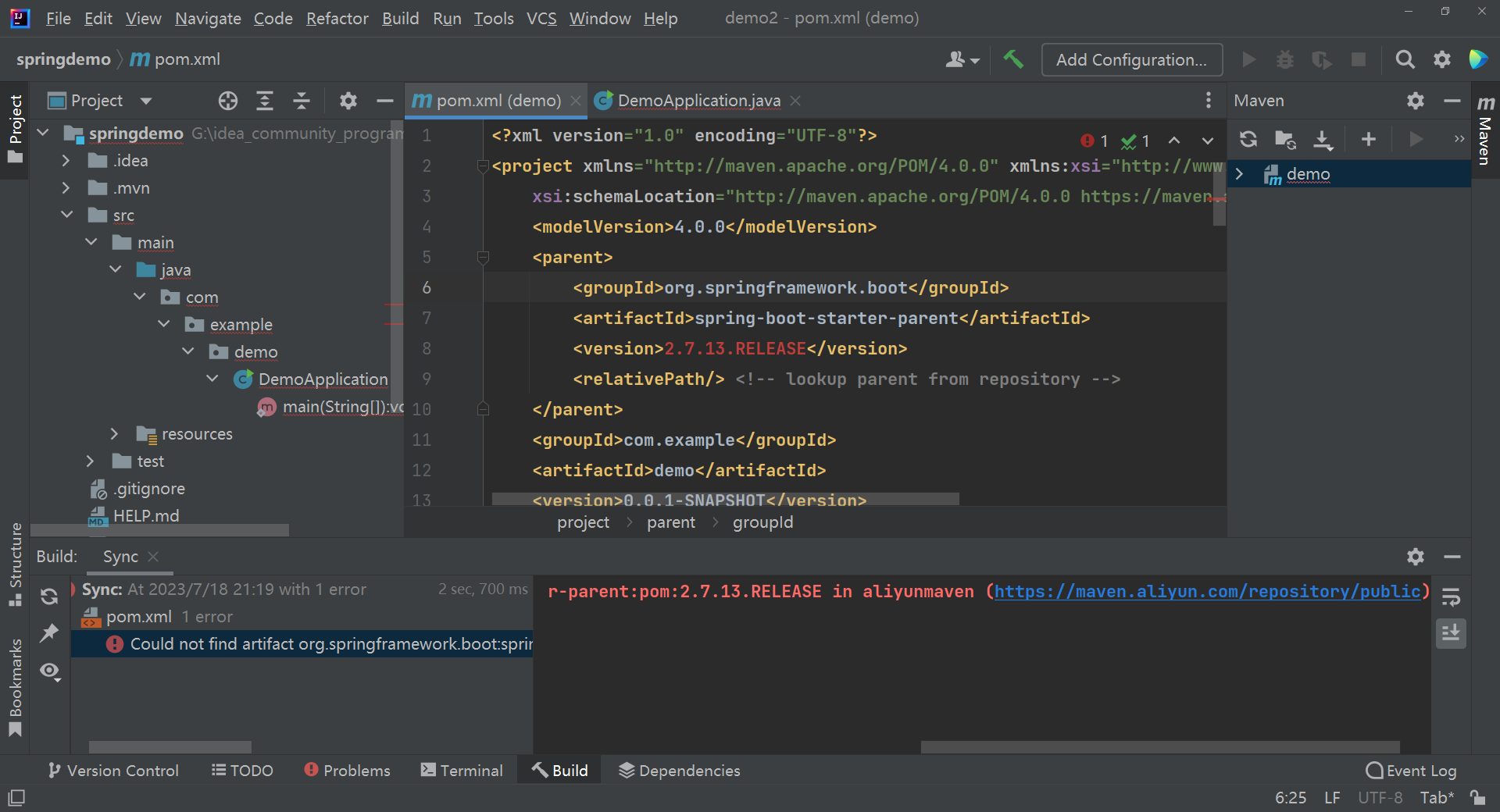
Task: Expand the resources folder
Action: 115,434
